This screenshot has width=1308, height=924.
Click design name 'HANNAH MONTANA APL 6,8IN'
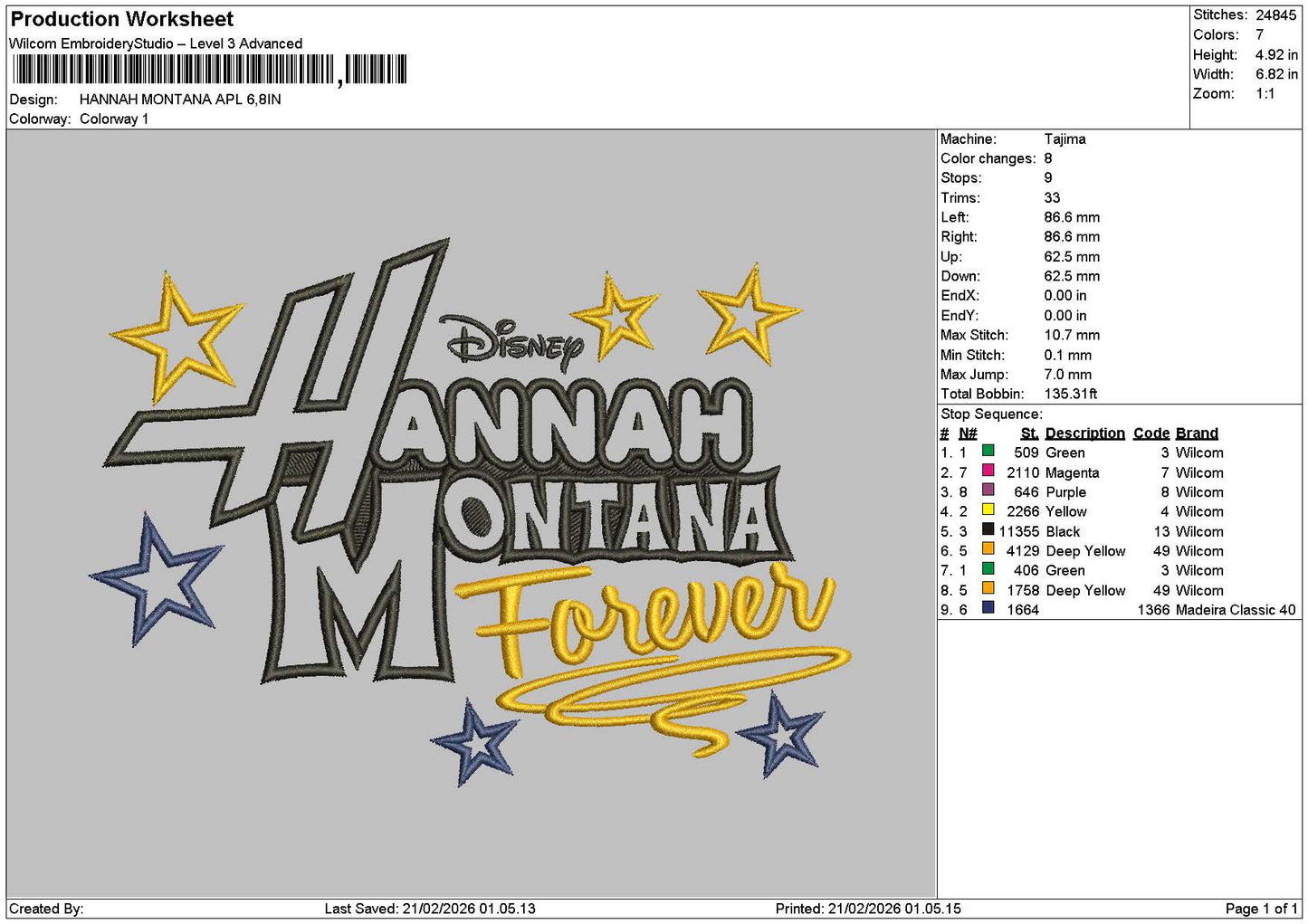pyautogui.click(x=180, y=100)
